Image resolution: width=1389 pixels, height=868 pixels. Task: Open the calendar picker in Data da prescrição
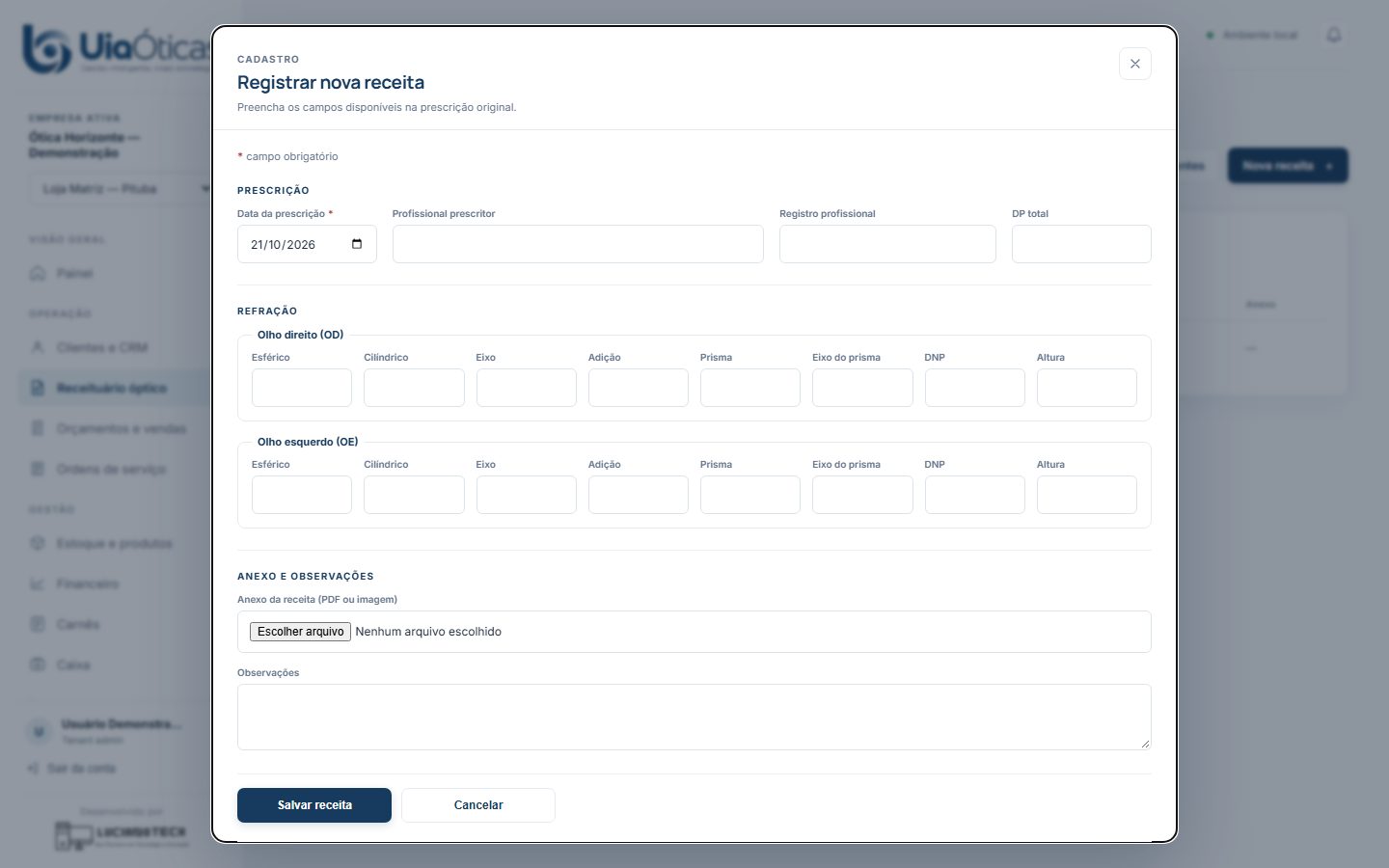pos(357,244)
